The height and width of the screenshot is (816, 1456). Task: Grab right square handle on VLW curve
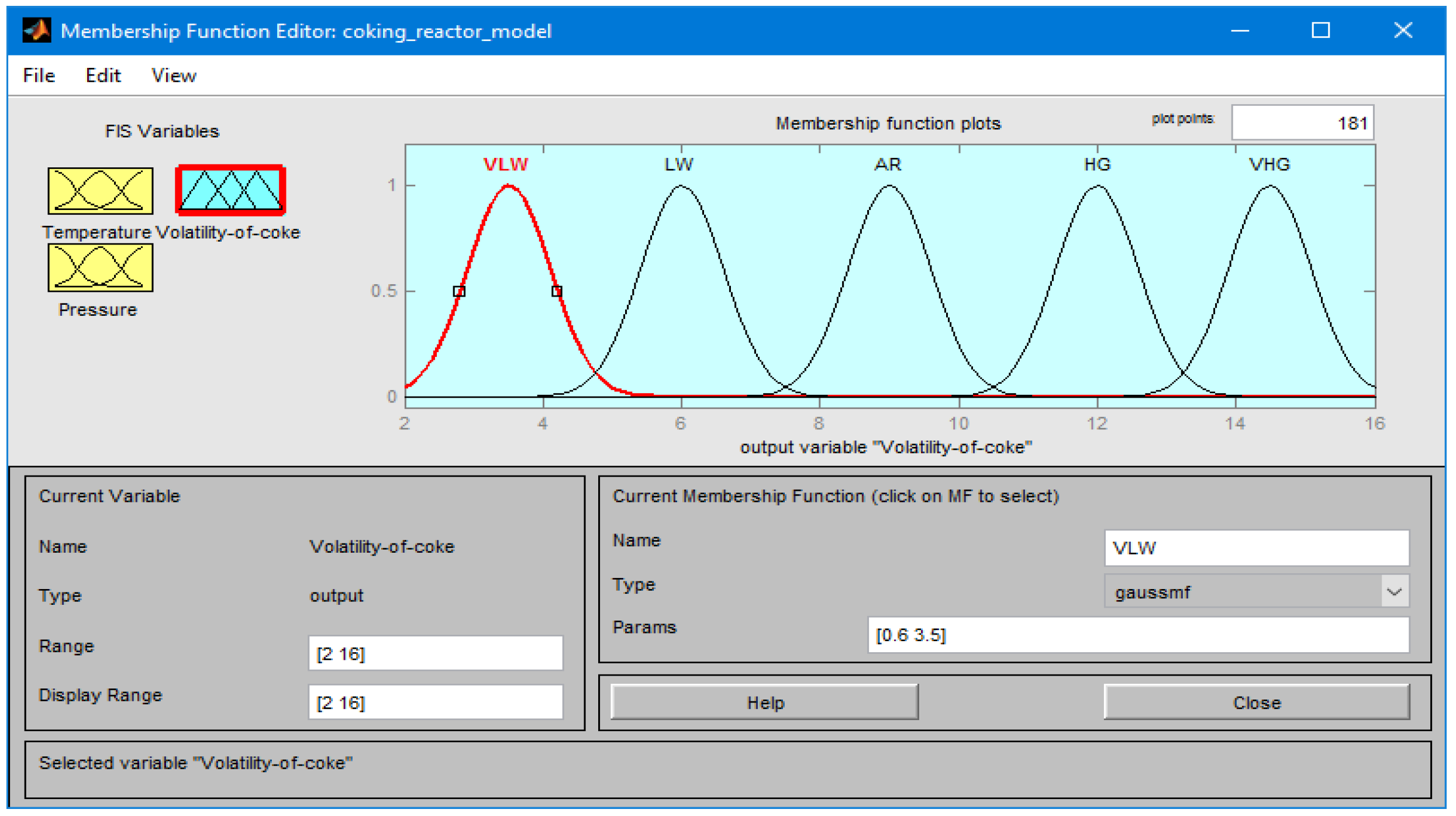tap(557, 291)
